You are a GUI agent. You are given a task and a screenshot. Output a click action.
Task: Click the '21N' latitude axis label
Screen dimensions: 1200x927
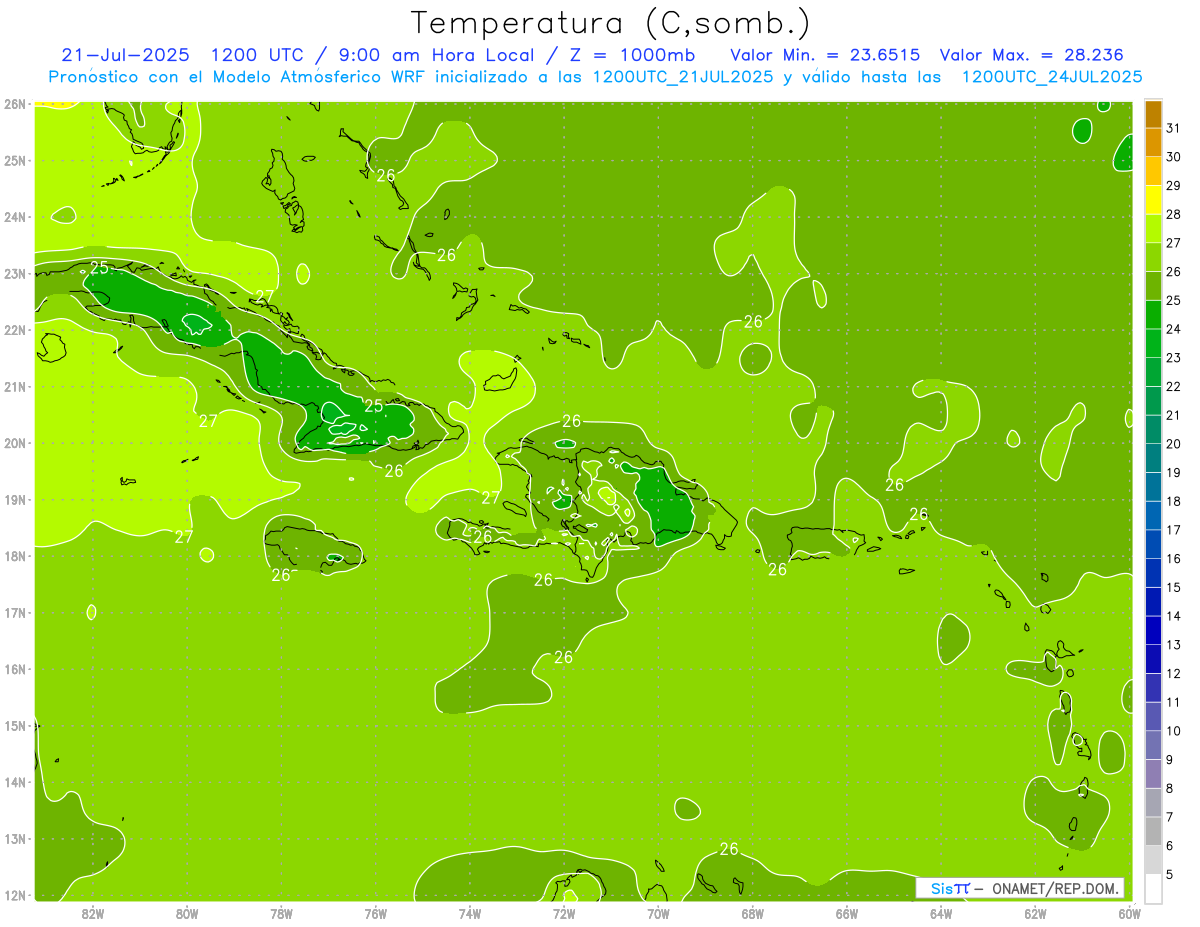tap(14, 386)
